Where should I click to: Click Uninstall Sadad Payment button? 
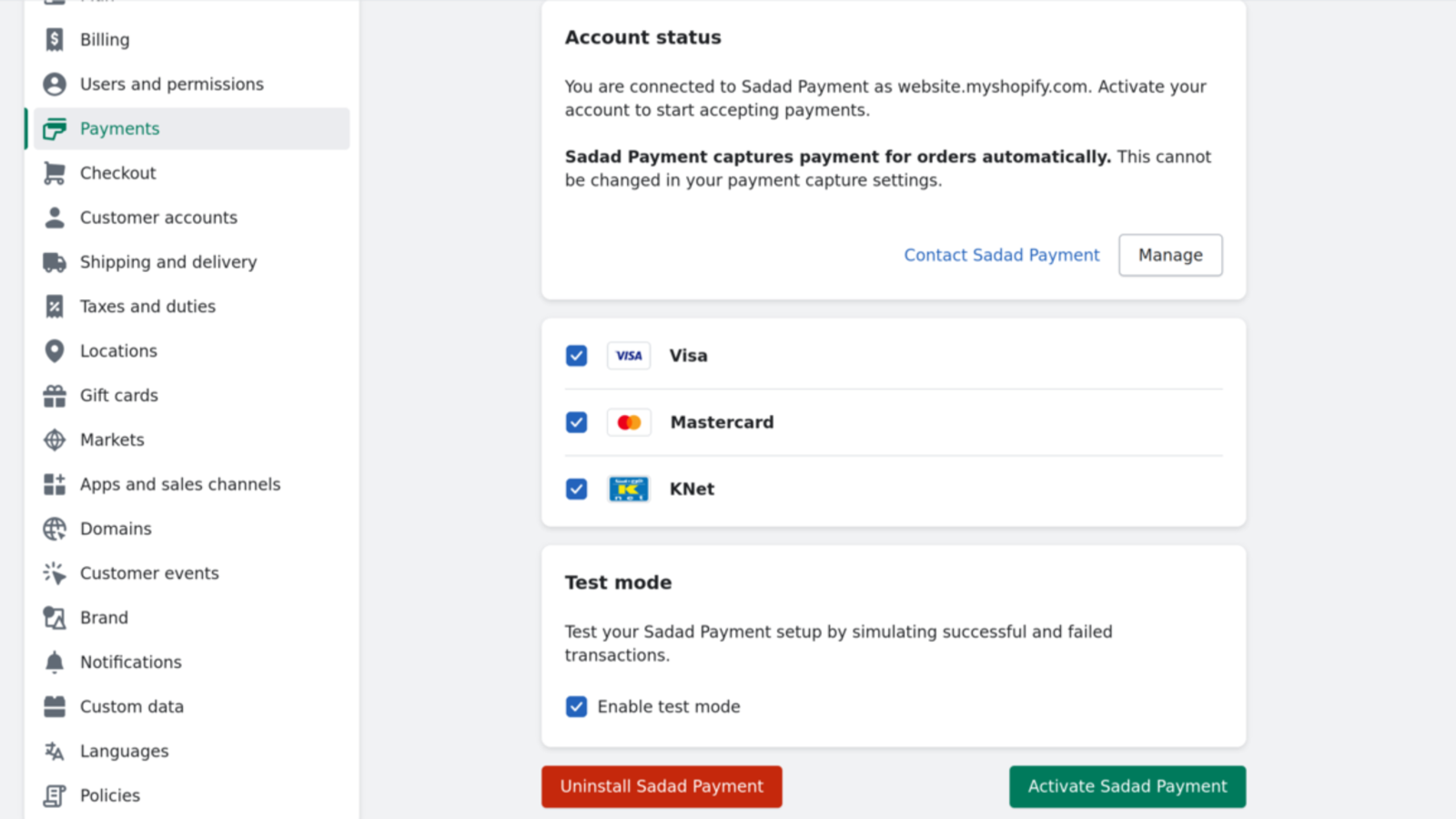[662, 786]
